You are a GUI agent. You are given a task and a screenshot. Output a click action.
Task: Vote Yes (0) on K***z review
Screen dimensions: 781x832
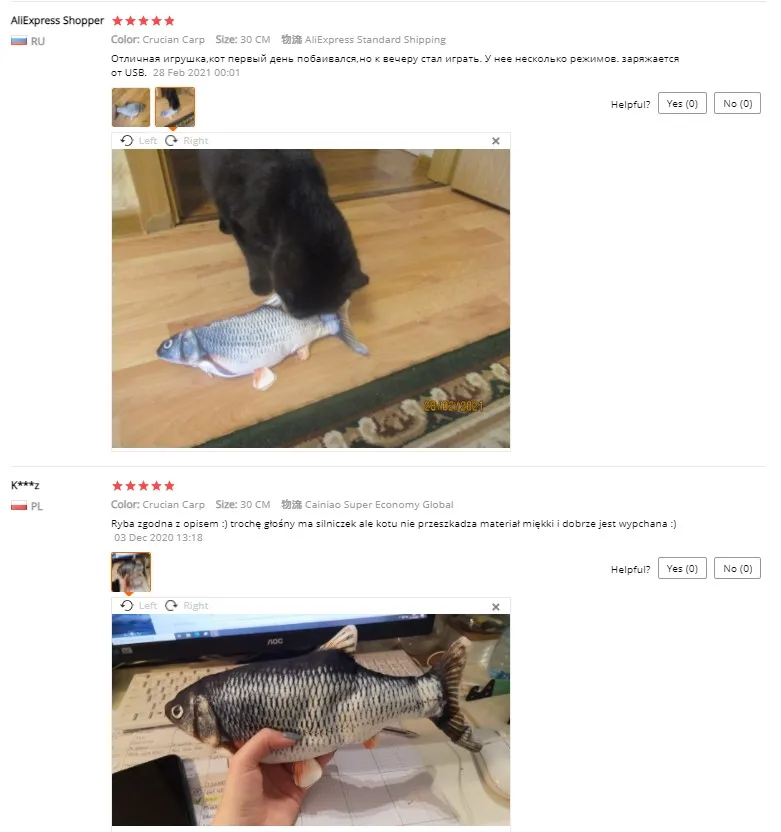tap(682, 568)
